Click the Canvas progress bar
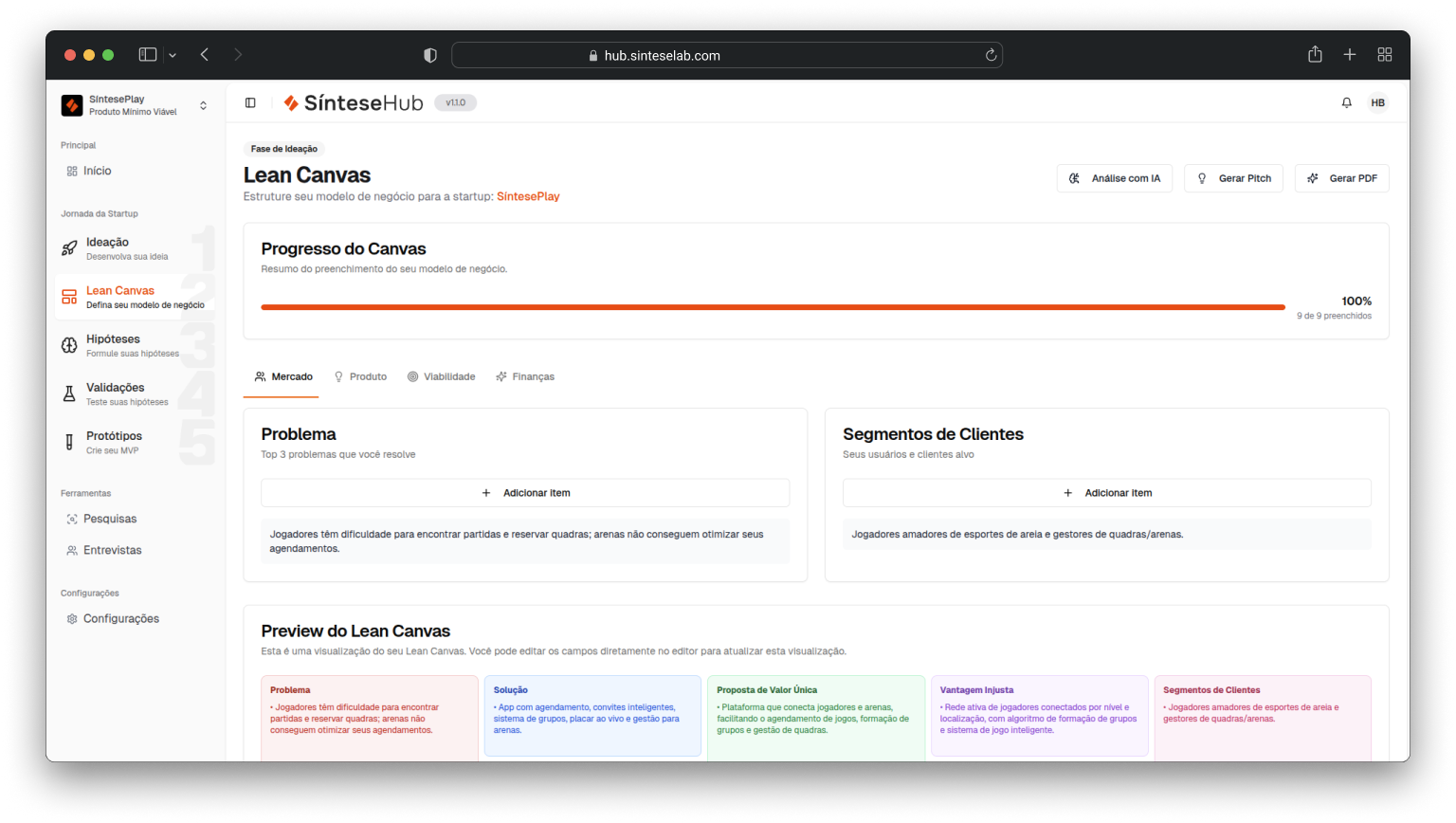 pos(773,307)
